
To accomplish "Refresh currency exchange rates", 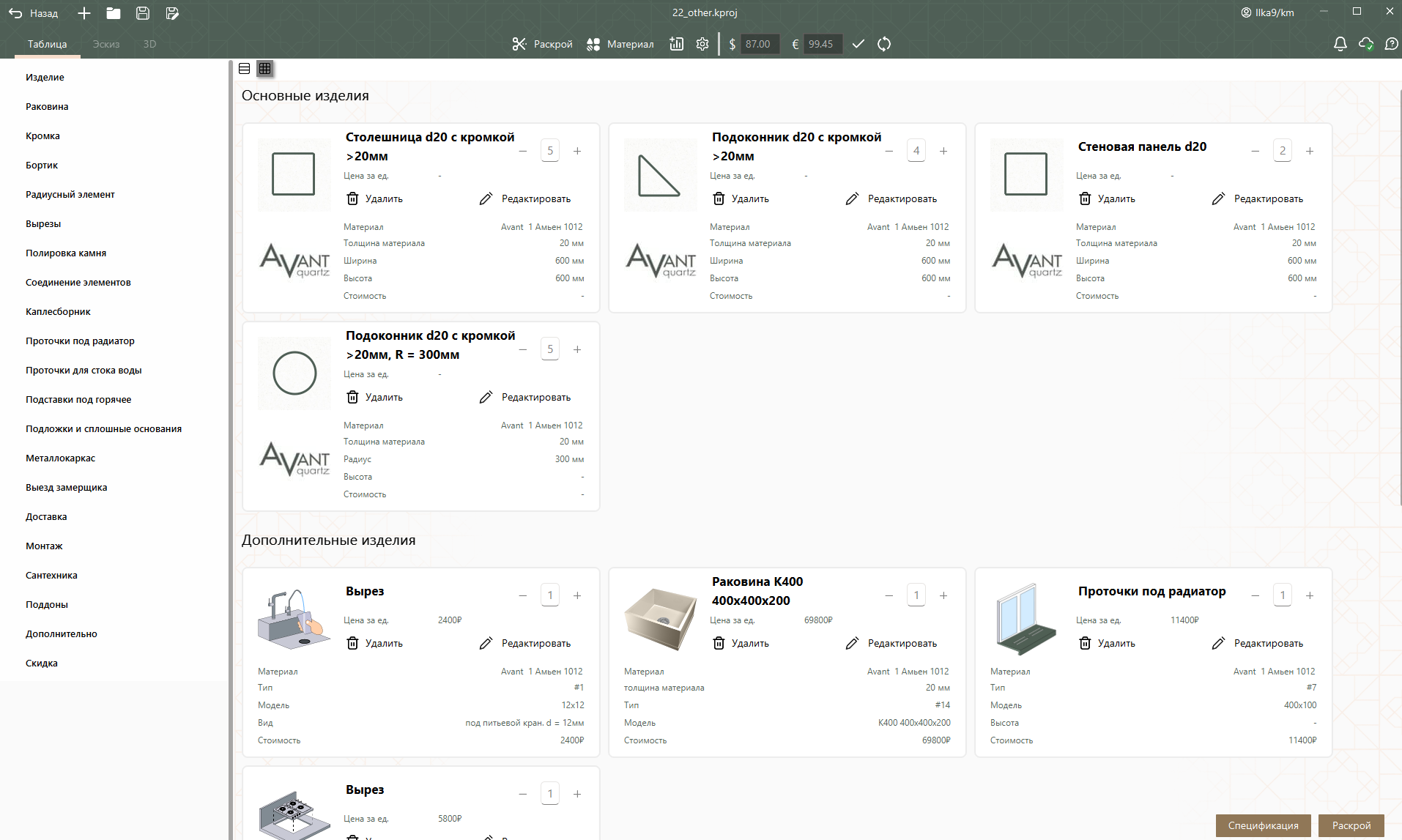I will (x=884, y=44).
